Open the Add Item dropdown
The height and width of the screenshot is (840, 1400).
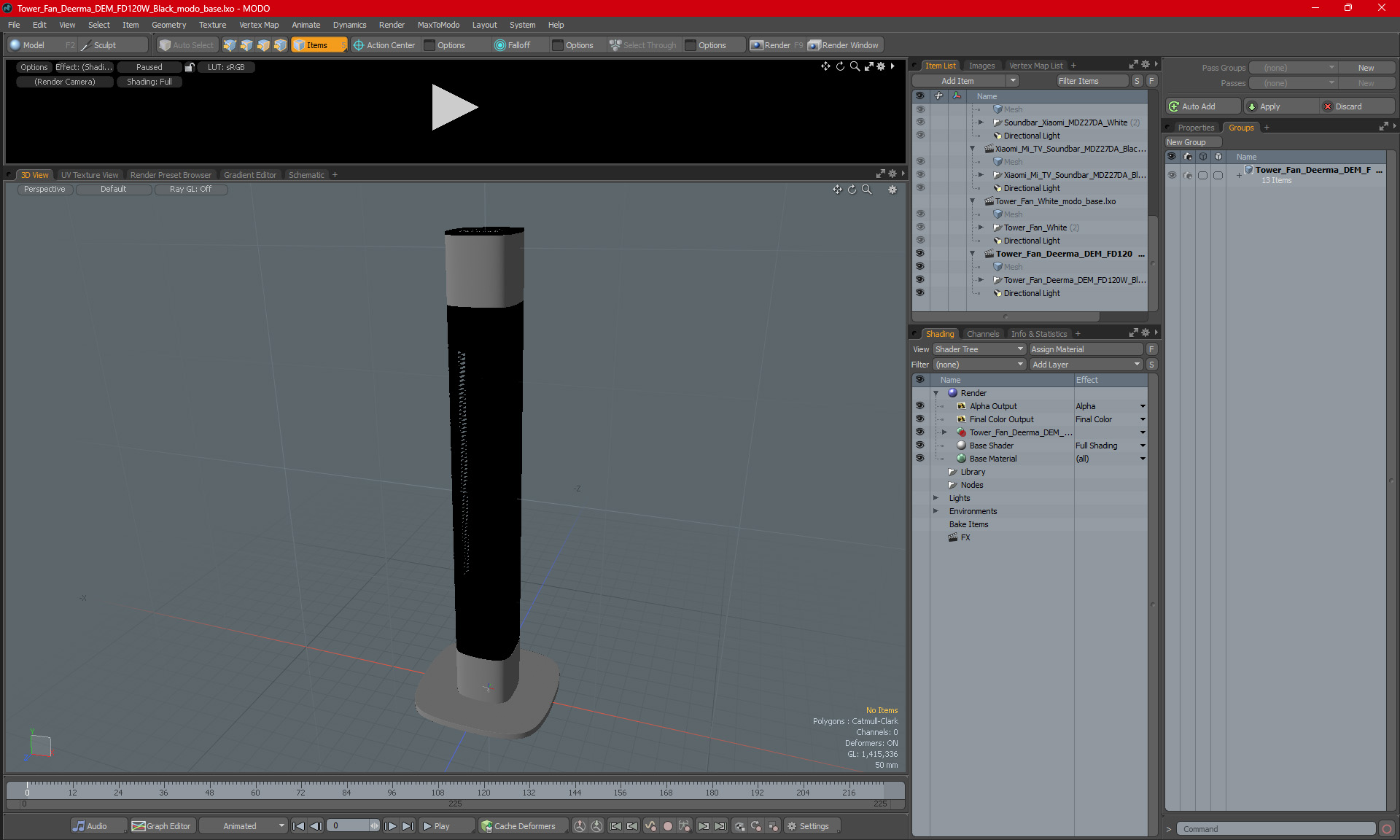click(x=966, y=81)
